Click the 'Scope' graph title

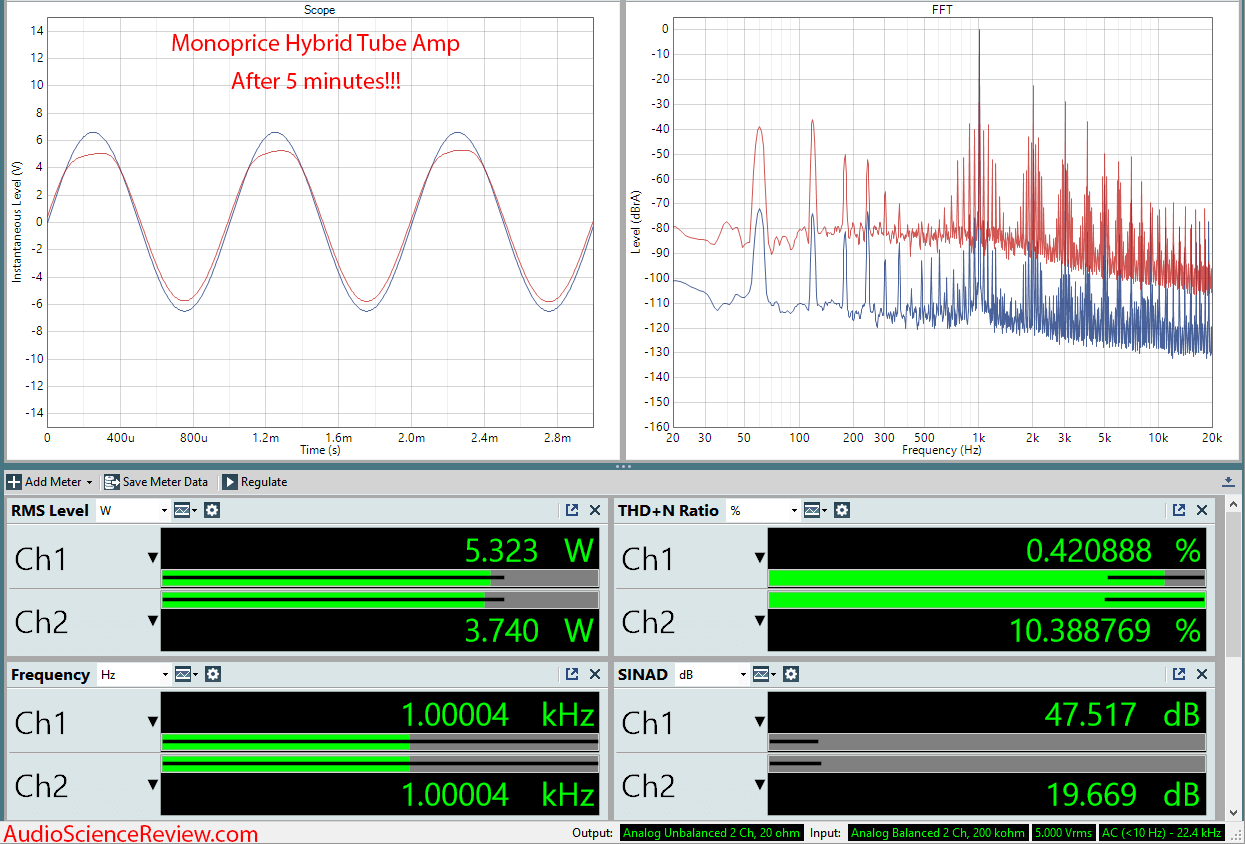(320, 10)
